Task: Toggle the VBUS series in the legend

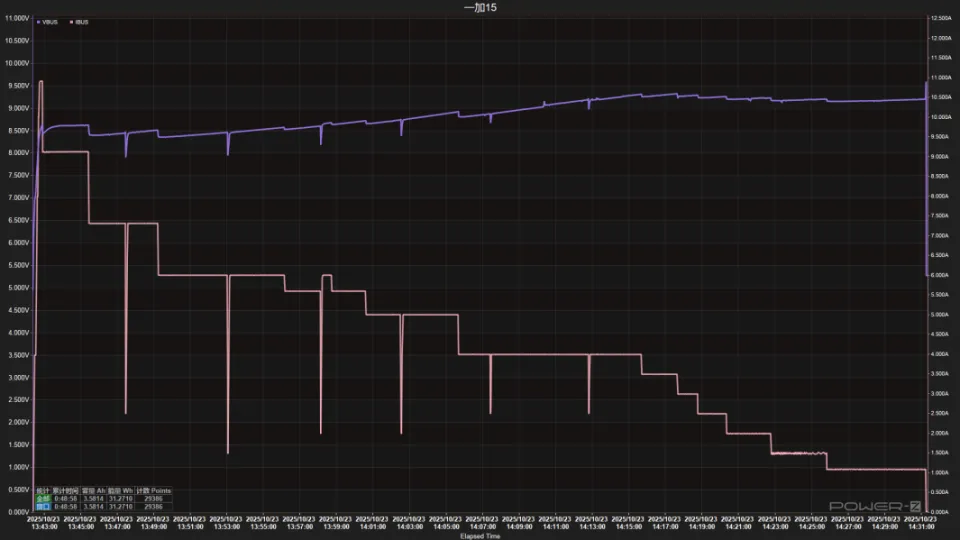Action: click(50, 21)
